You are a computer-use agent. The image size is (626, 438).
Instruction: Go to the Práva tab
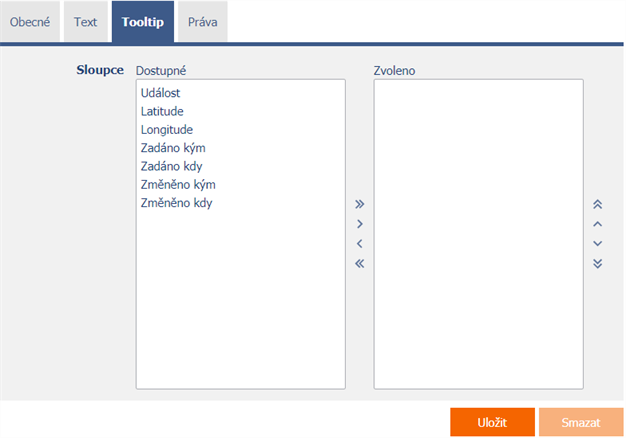(203, 22)
